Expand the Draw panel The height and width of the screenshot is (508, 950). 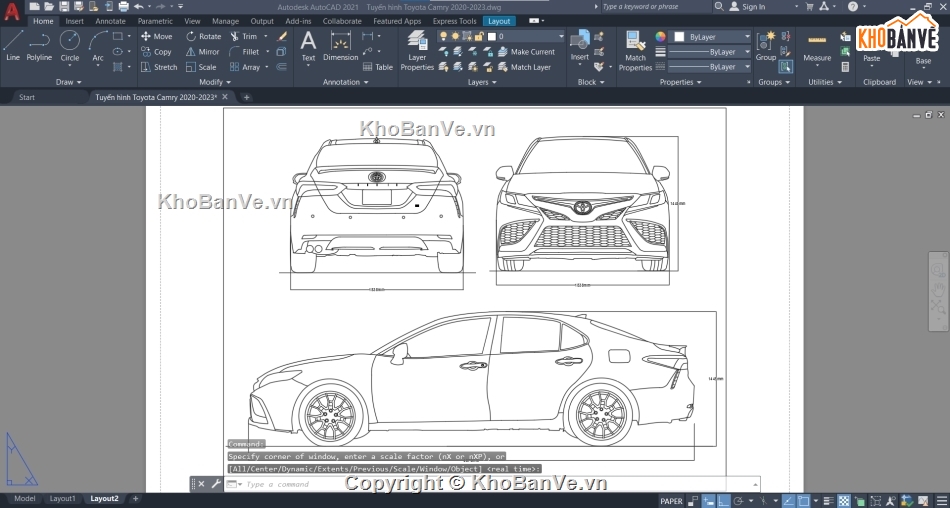click(68, 82)
